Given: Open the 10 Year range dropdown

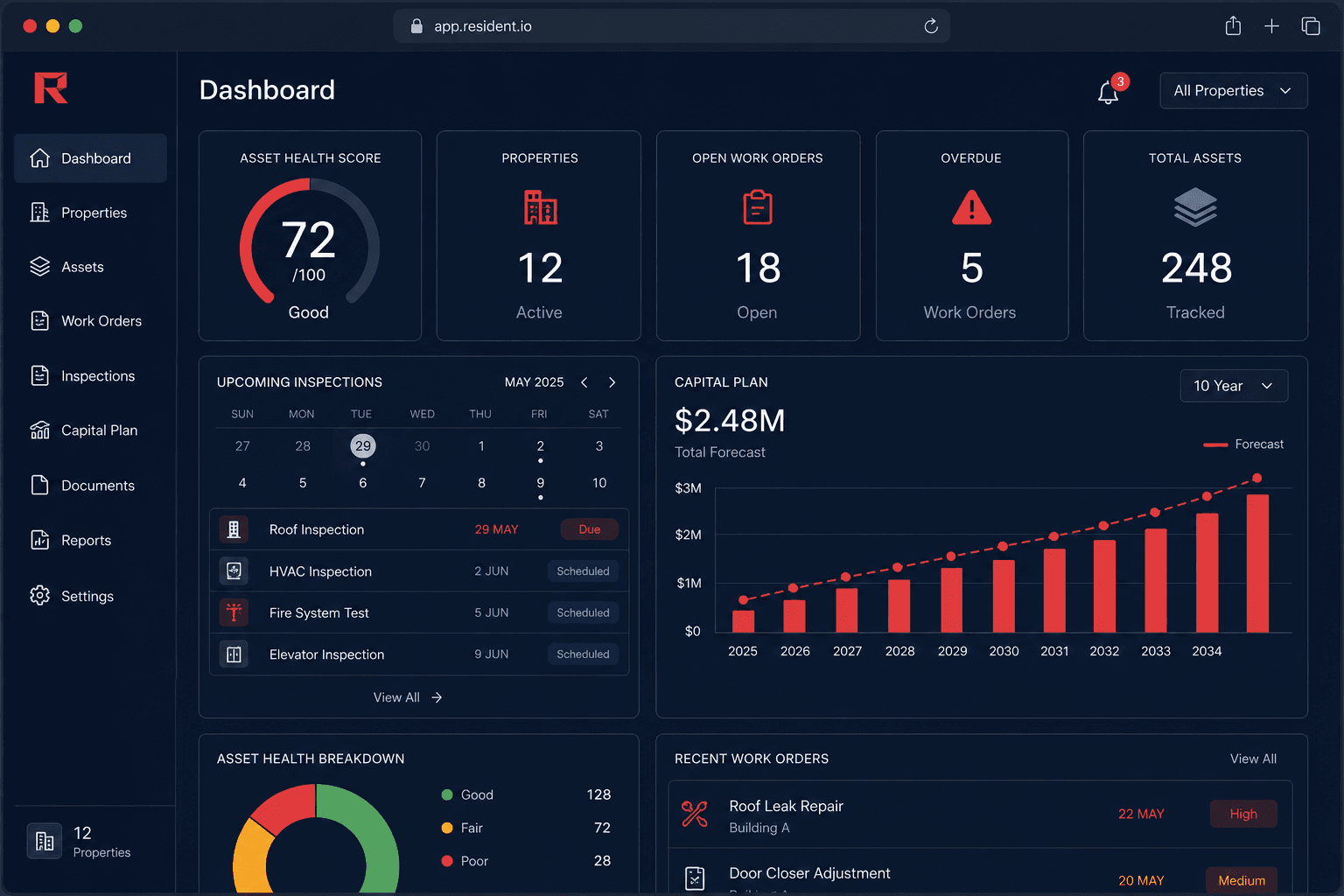Looking at the screenshot, I should [x=1234, y=386].
